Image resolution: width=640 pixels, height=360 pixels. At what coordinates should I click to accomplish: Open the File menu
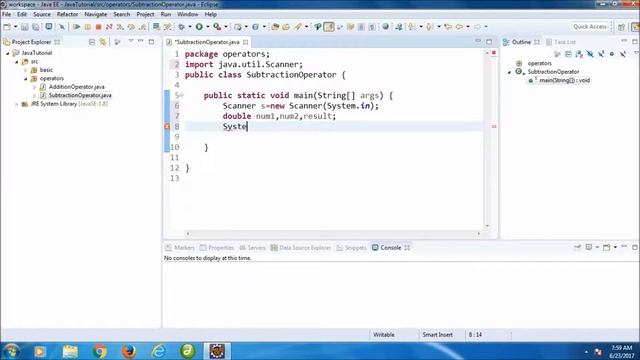[7, 14]
